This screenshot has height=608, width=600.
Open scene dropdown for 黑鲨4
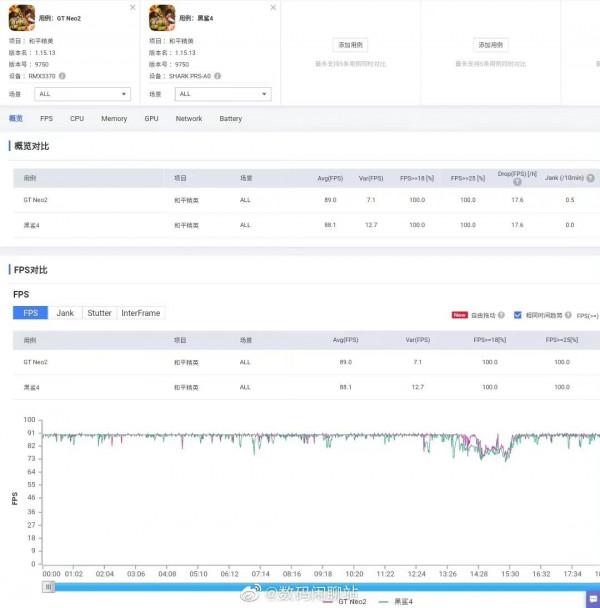click(x=222, y=94)
